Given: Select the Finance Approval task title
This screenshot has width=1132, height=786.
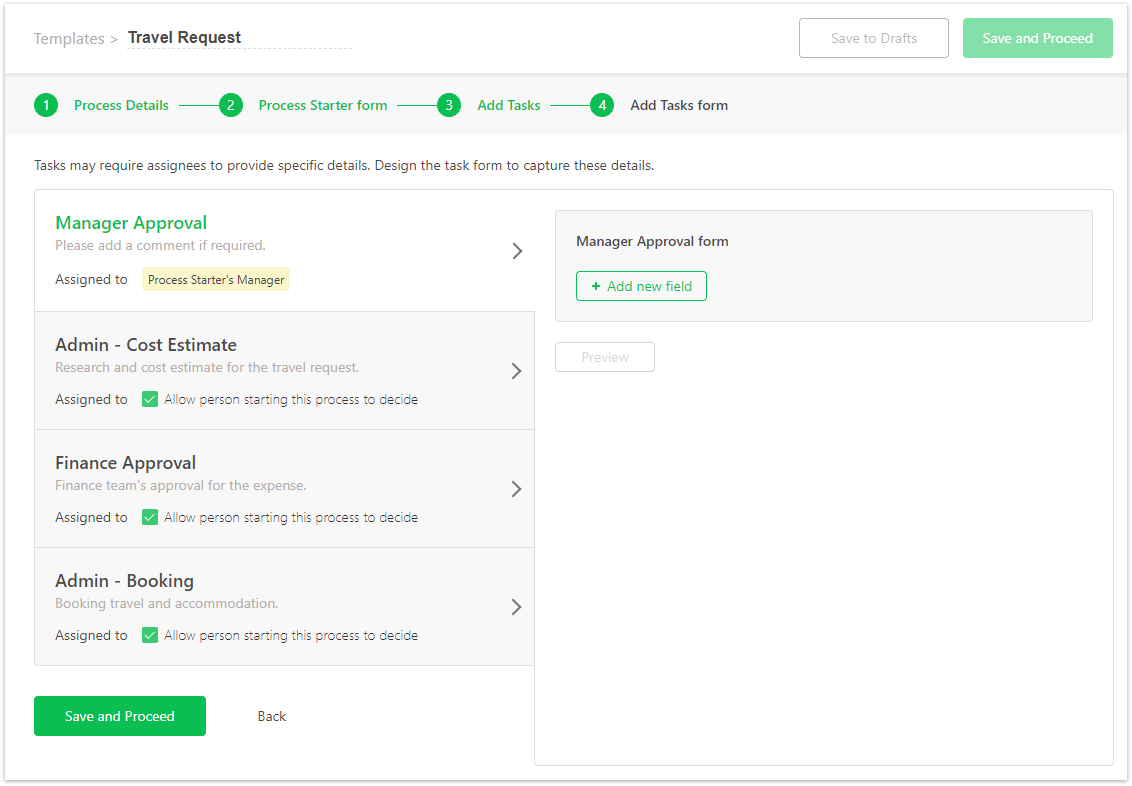Looking at the screenshot, I should pos(126,463).
